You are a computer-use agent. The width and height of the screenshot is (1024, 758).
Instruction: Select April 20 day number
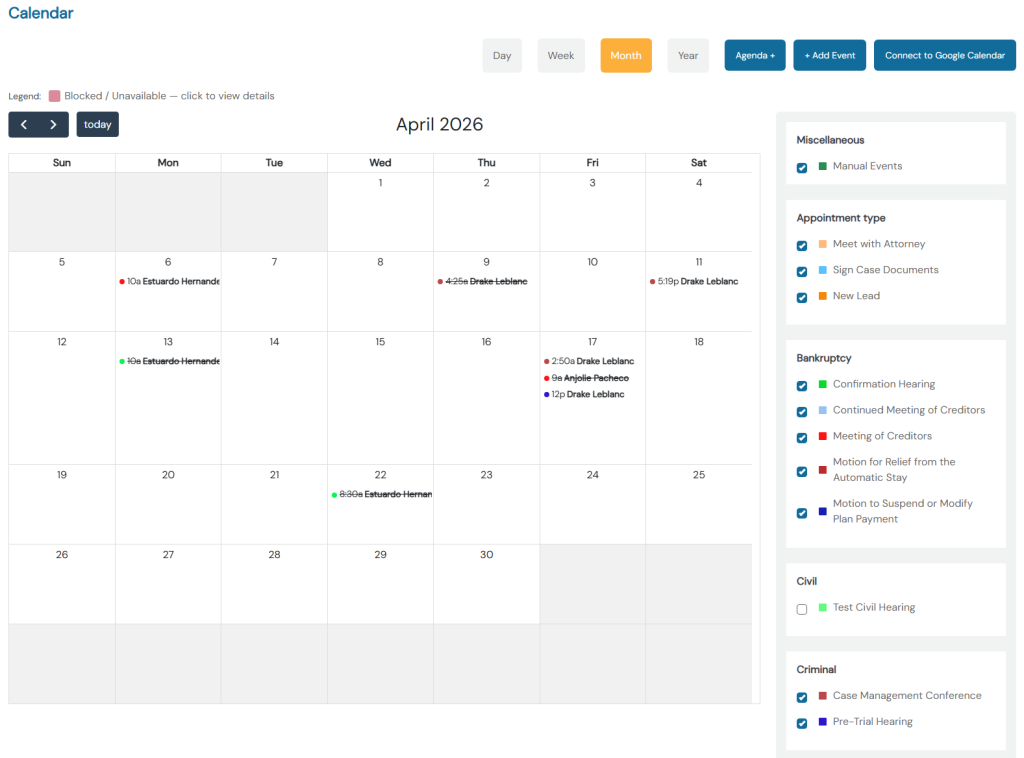tap(168, 475)
